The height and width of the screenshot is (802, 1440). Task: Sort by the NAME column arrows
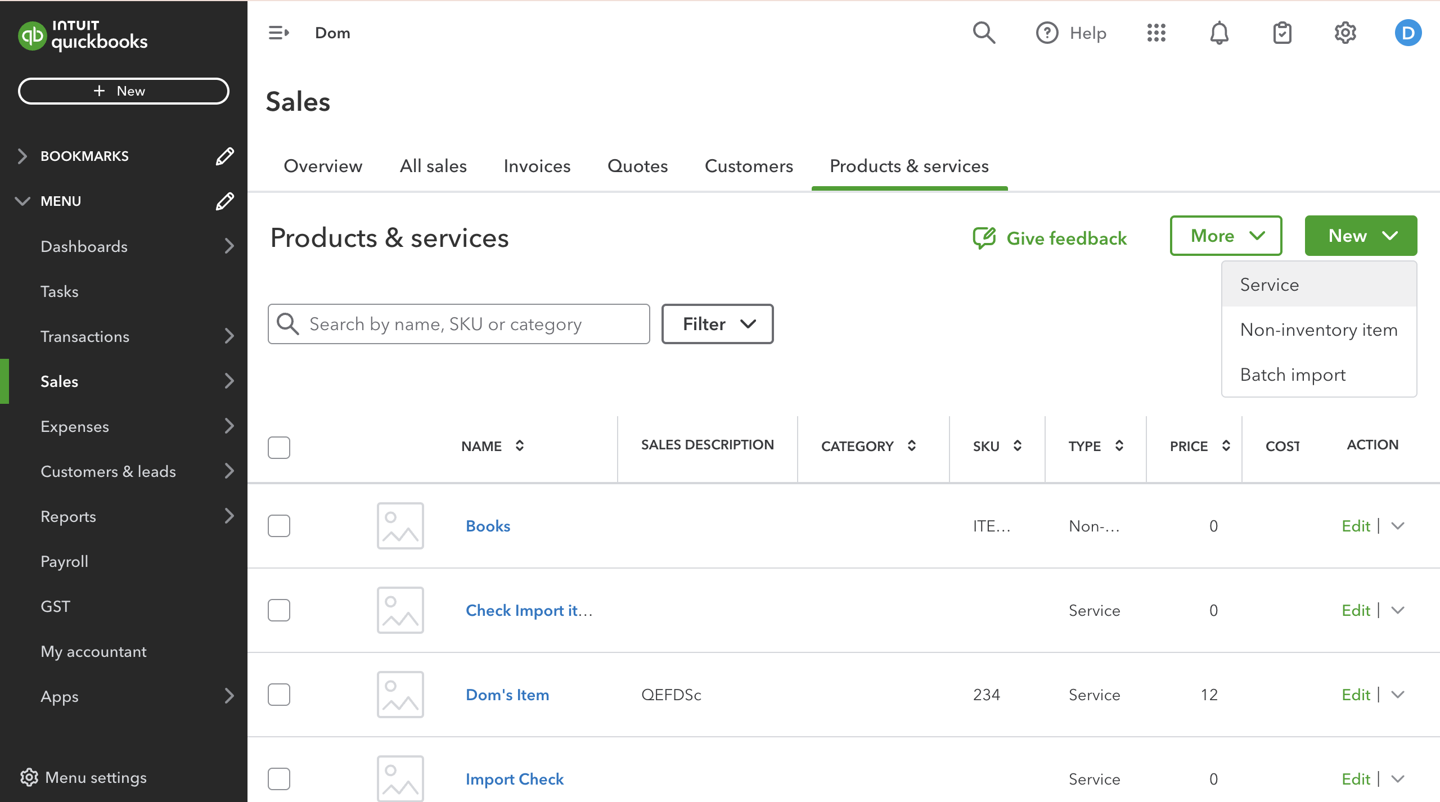[x=520, y=446]
